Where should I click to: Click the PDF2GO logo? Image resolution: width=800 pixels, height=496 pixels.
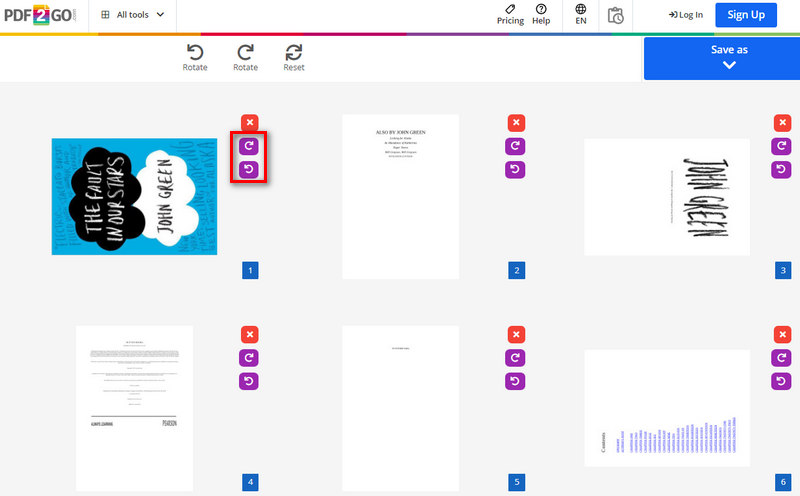pos(40,15)
